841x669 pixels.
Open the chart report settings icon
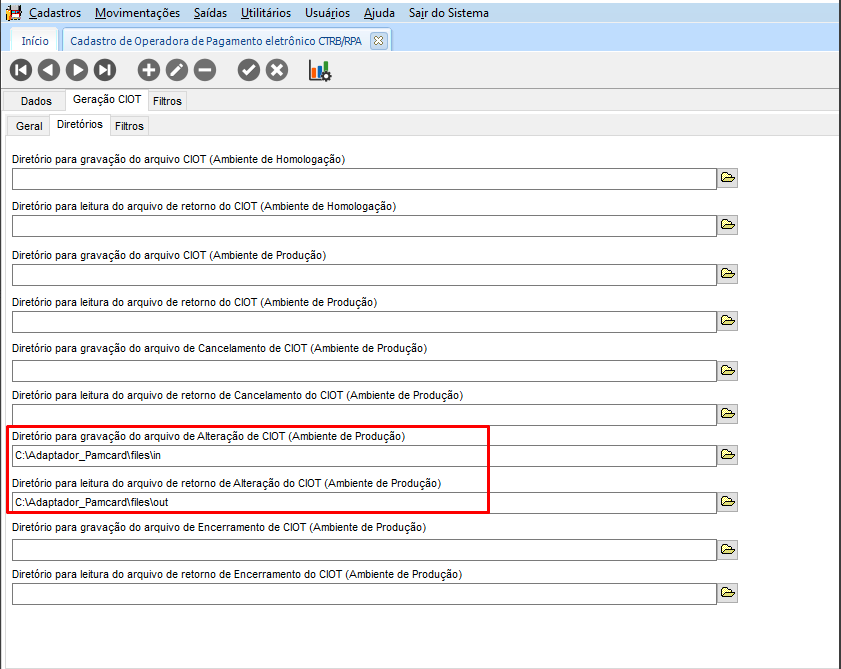click(320, 70)
